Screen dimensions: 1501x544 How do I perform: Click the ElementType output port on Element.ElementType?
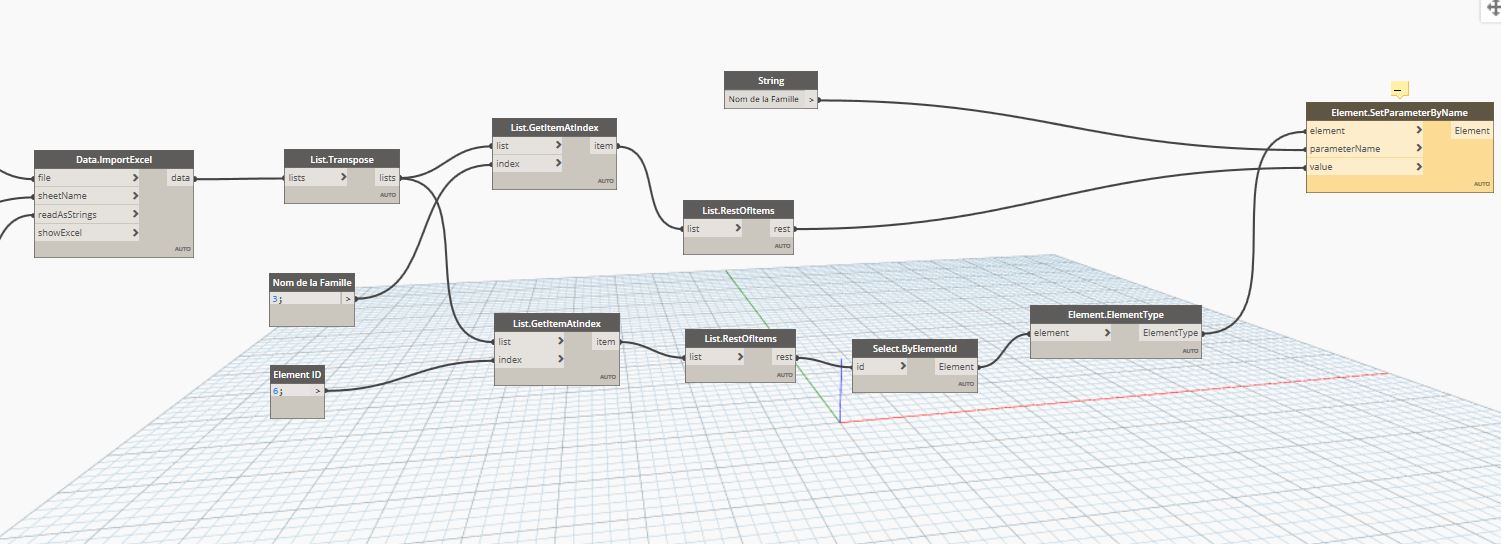1169,333
